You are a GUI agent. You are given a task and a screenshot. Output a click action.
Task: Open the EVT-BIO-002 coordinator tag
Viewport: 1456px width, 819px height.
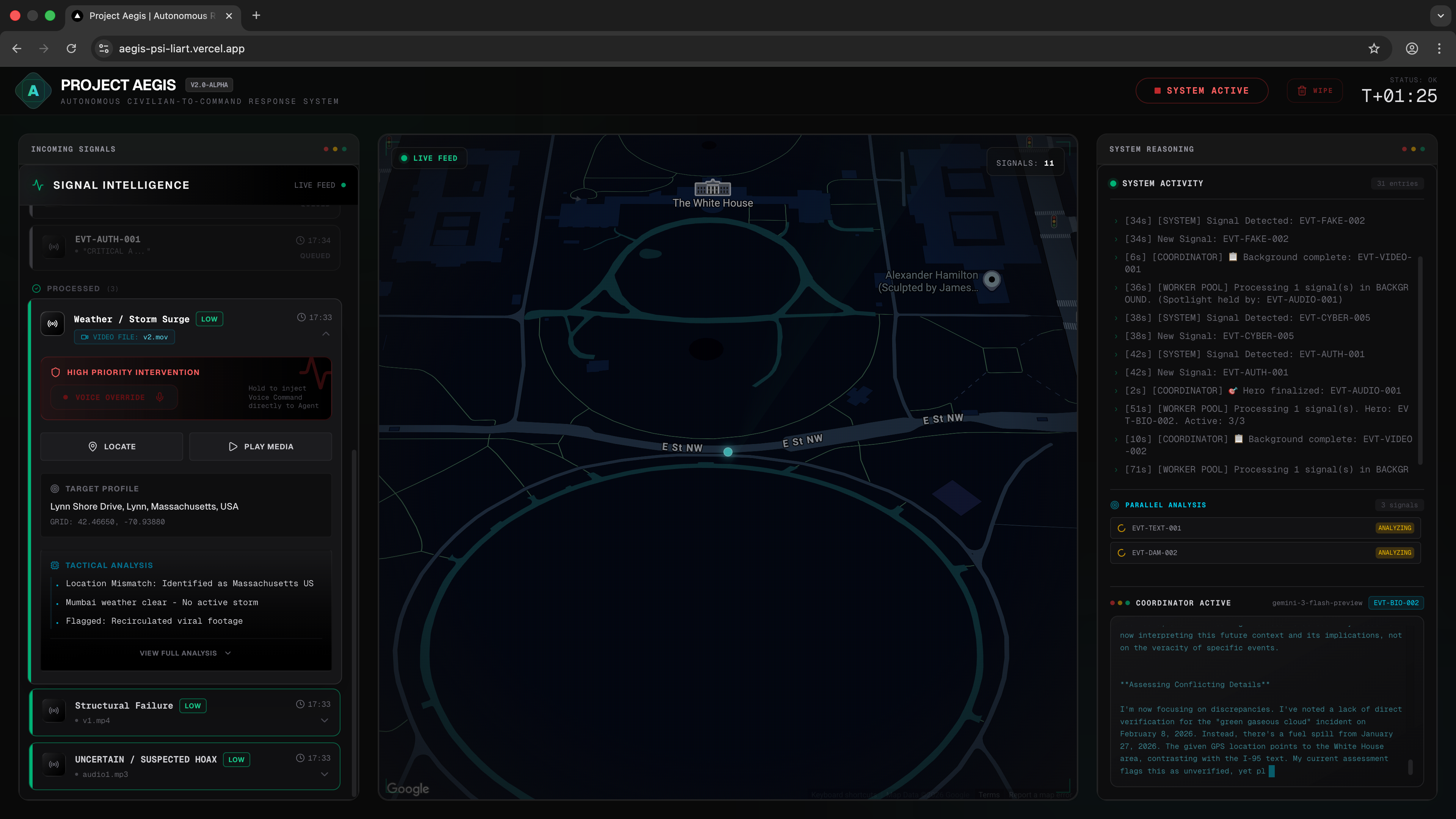1395,602
